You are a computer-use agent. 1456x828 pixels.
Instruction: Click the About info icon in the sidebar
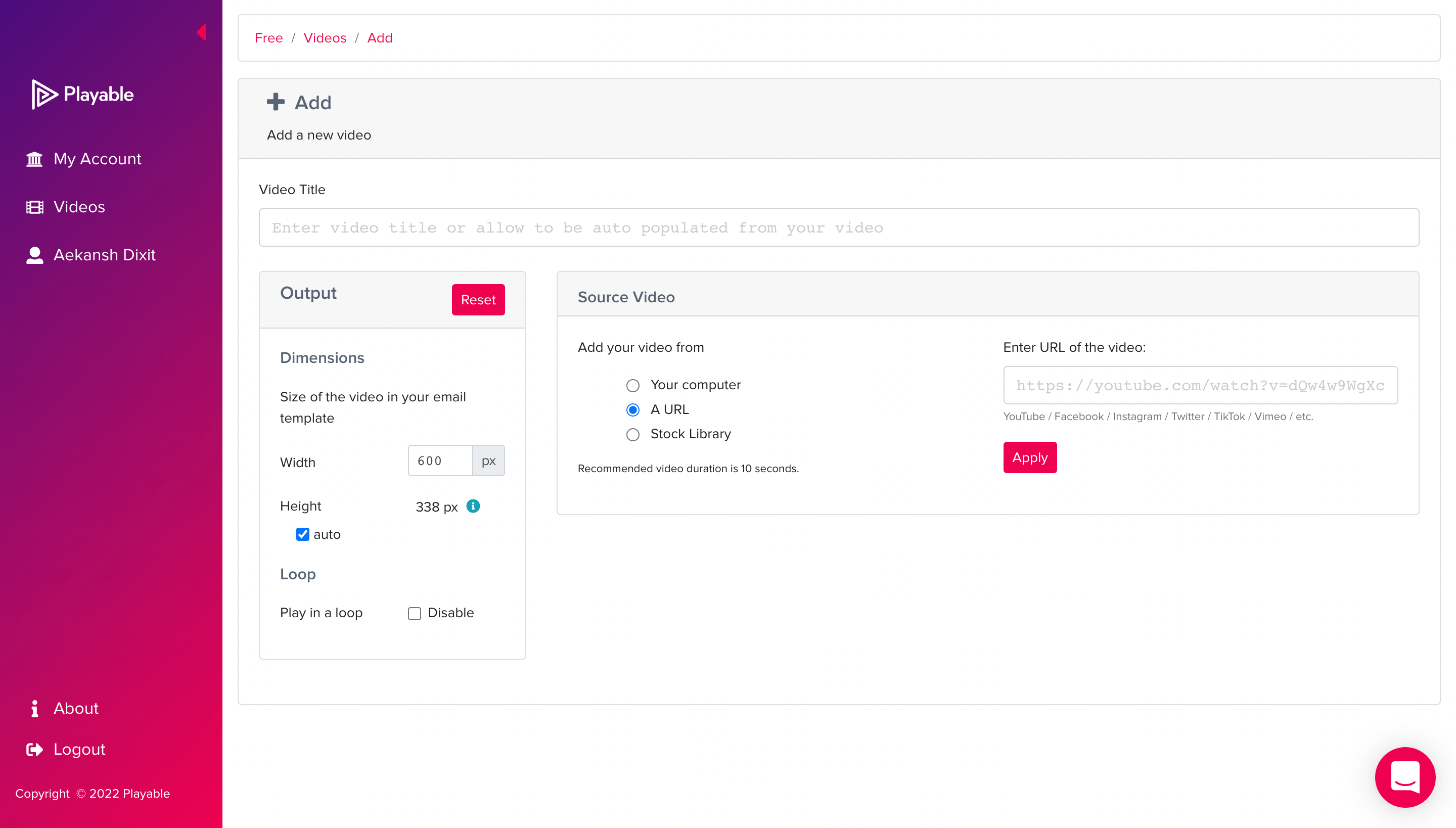pyautogui.click(x=34, y=709)
